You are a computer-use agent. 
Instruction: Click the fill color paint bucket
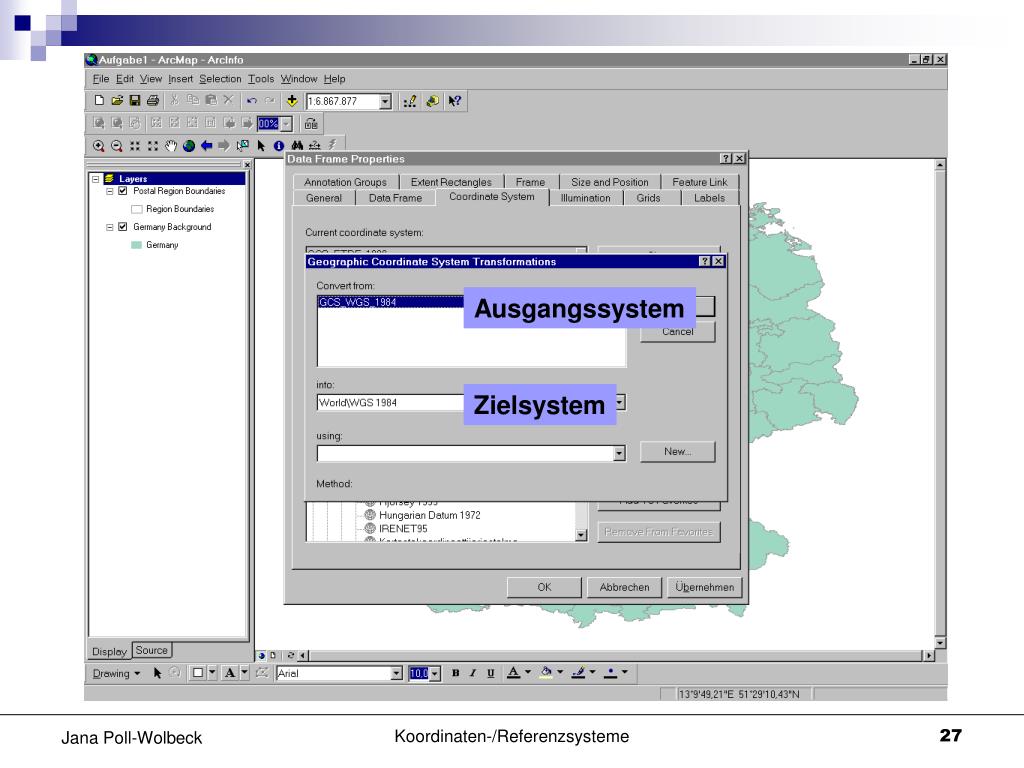click(x=547, y=673)
